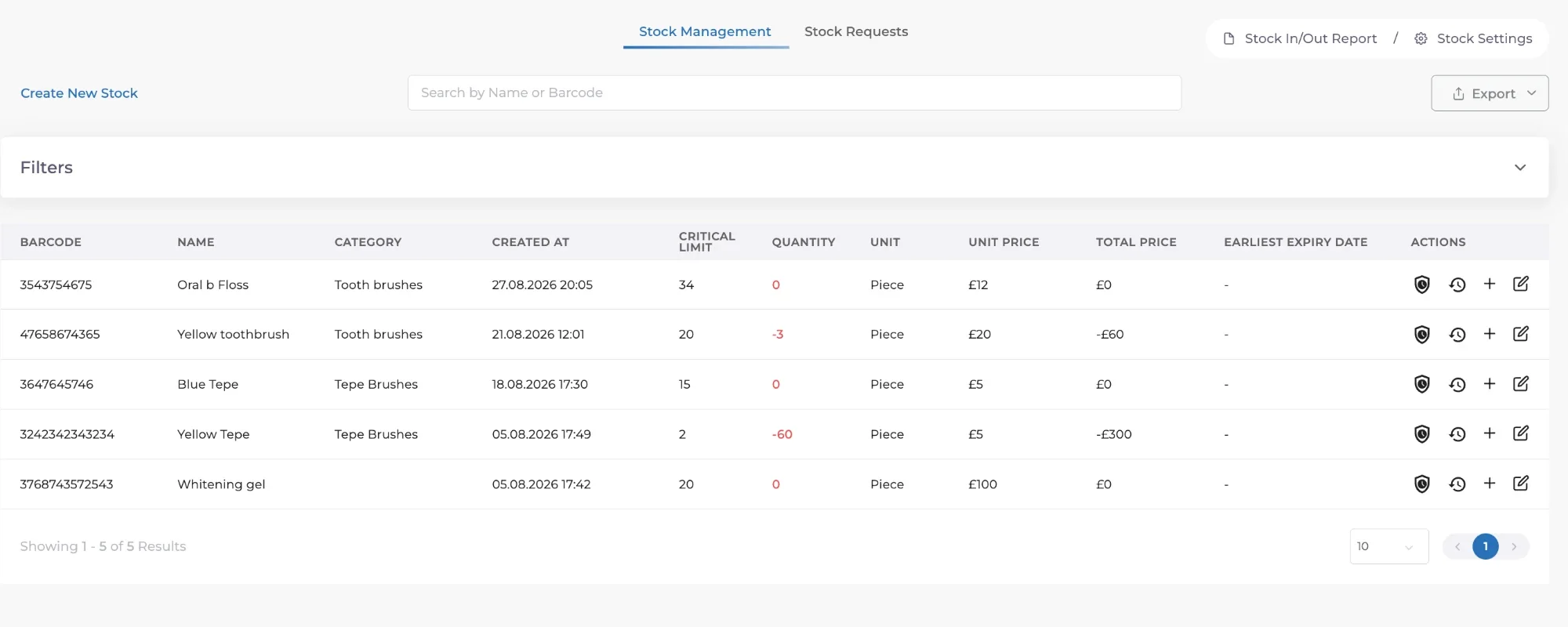Screen dimensions: 1568x627
Task: Go to Stock Settings
Action: point(1473,38)
